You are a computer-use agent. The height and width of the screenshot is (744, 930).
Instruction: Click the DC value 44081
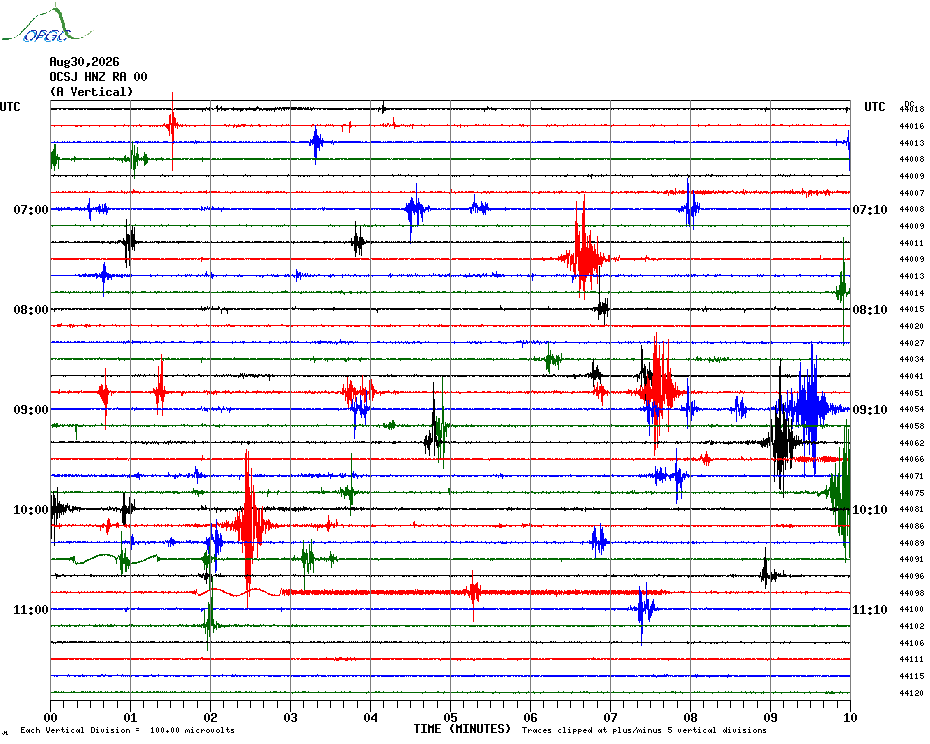coord(912,509)
